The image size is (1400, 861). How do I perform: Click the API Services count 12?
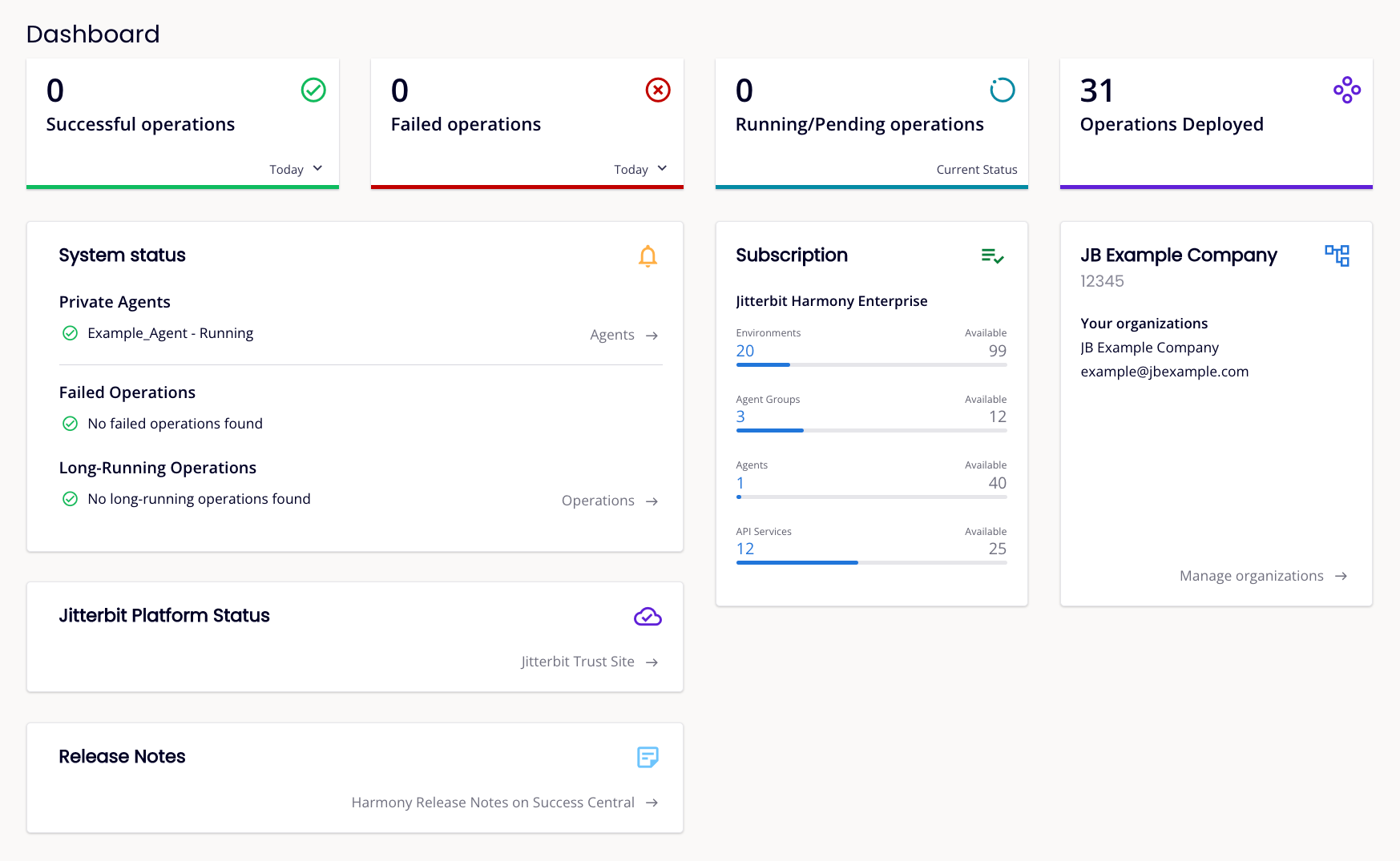point(745,549)
